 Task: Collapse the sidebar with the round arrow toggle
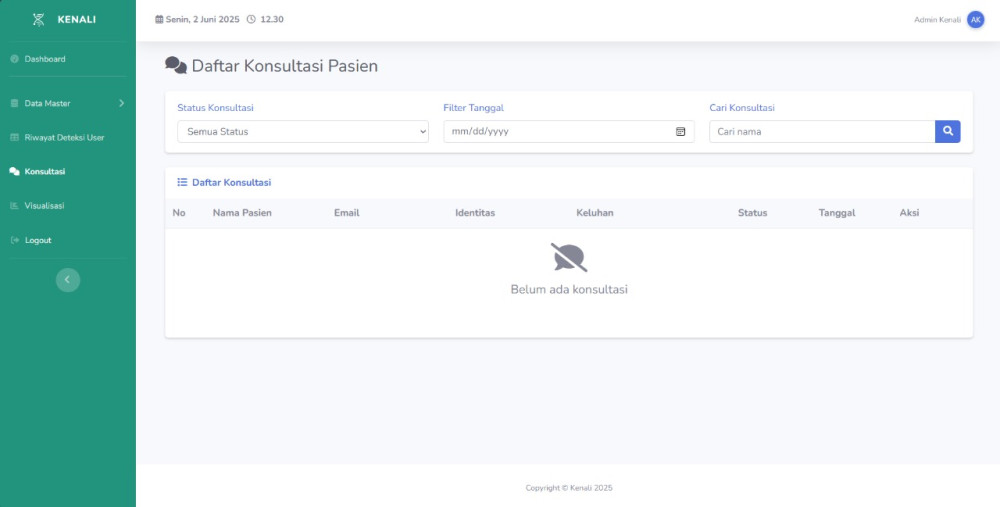(68, 280)
